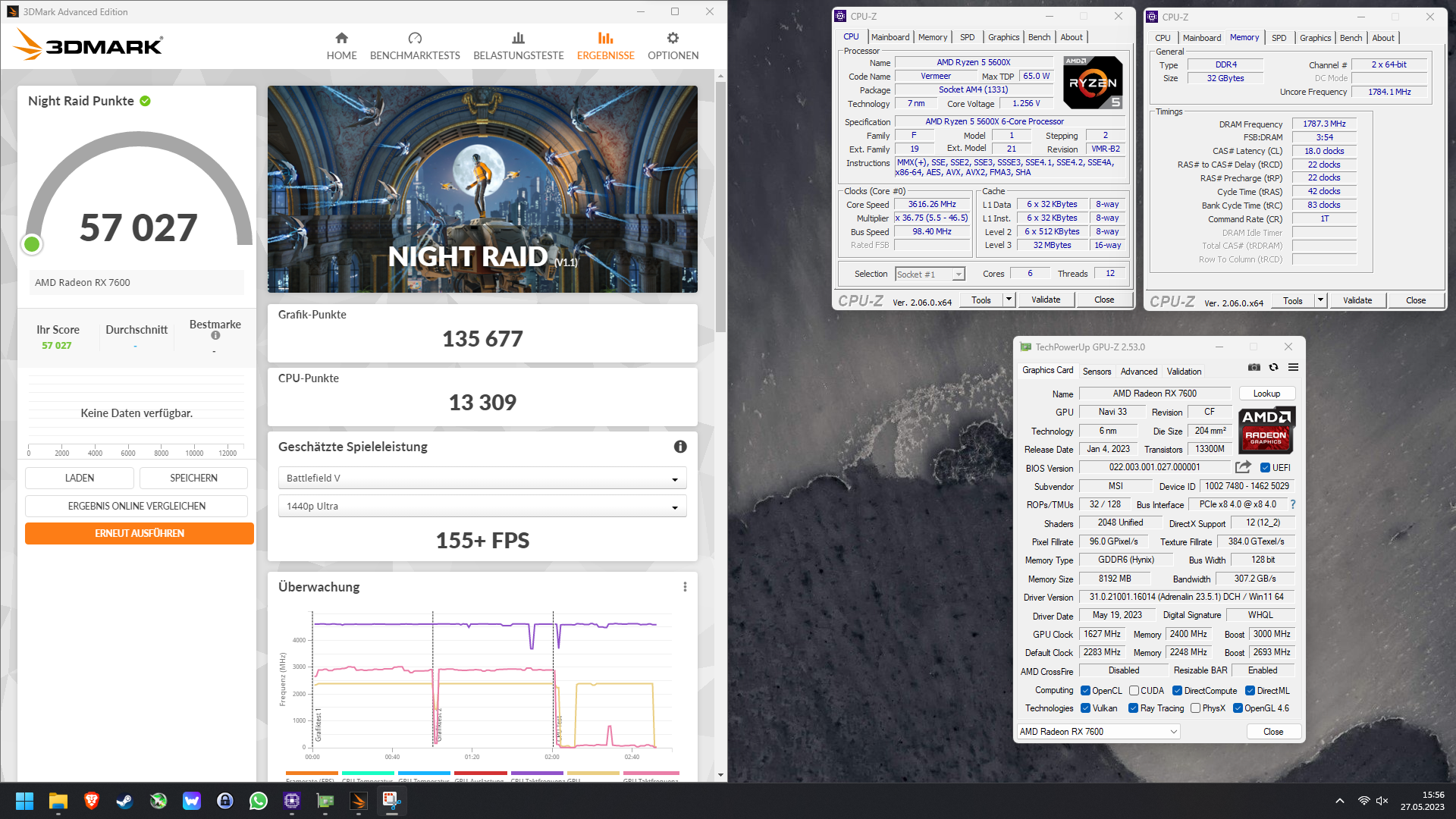
Task: Open the Sensors tab in GPU-Z
Action: pos(1097,372)
